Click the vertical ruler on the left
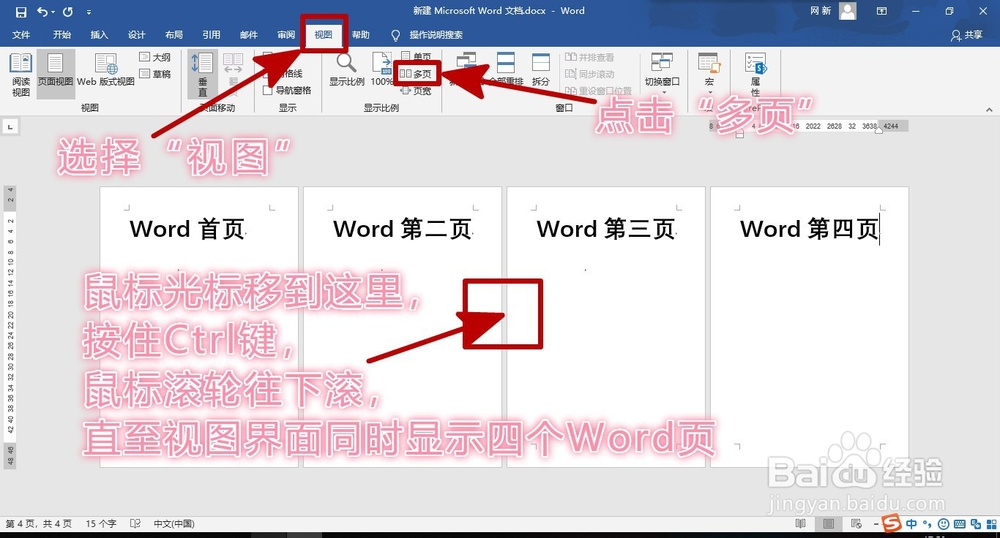1000x538 pixels. point(10,326)
